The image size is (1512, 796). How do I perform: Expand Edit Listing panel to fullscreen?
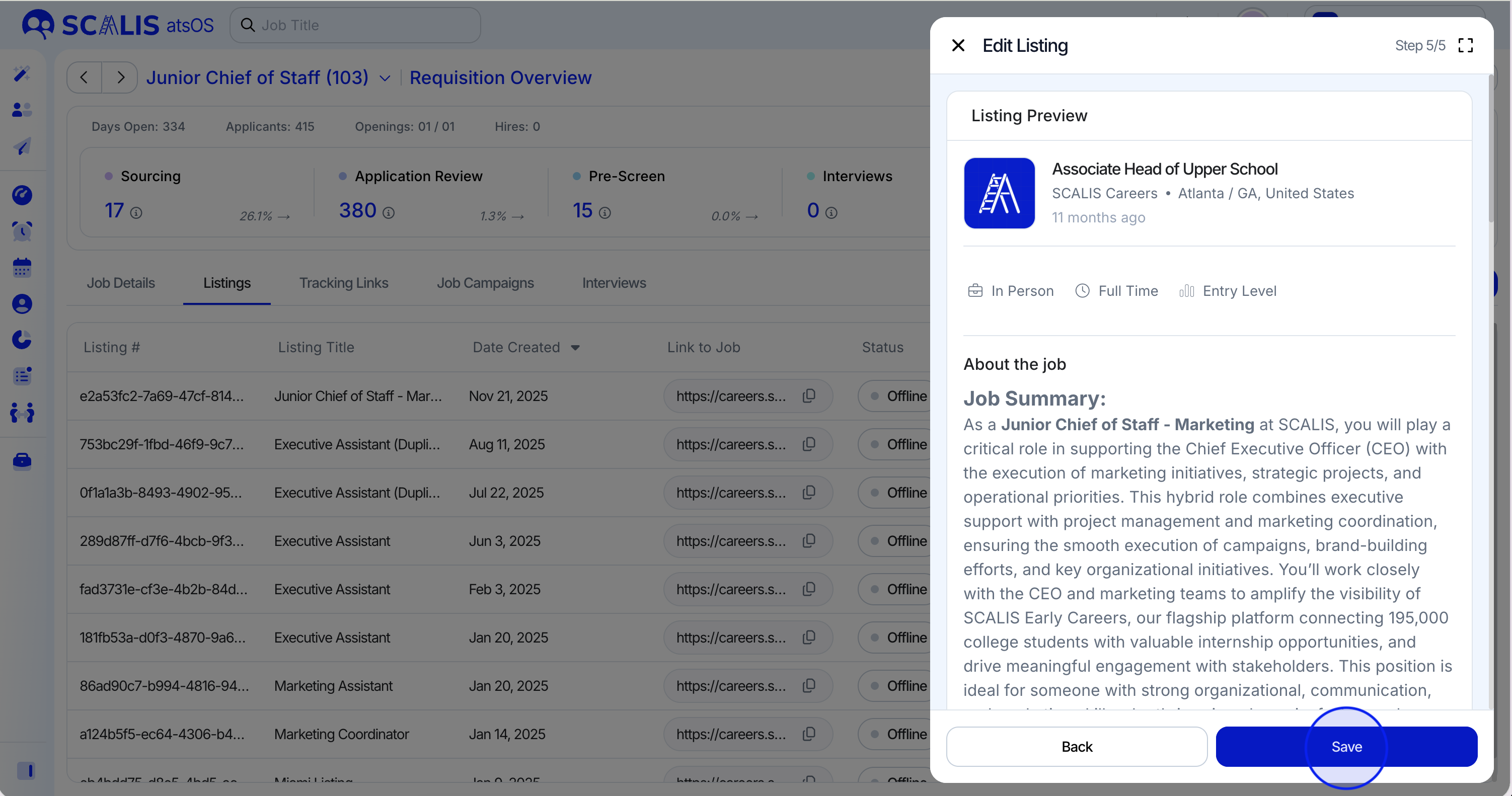1465,46
